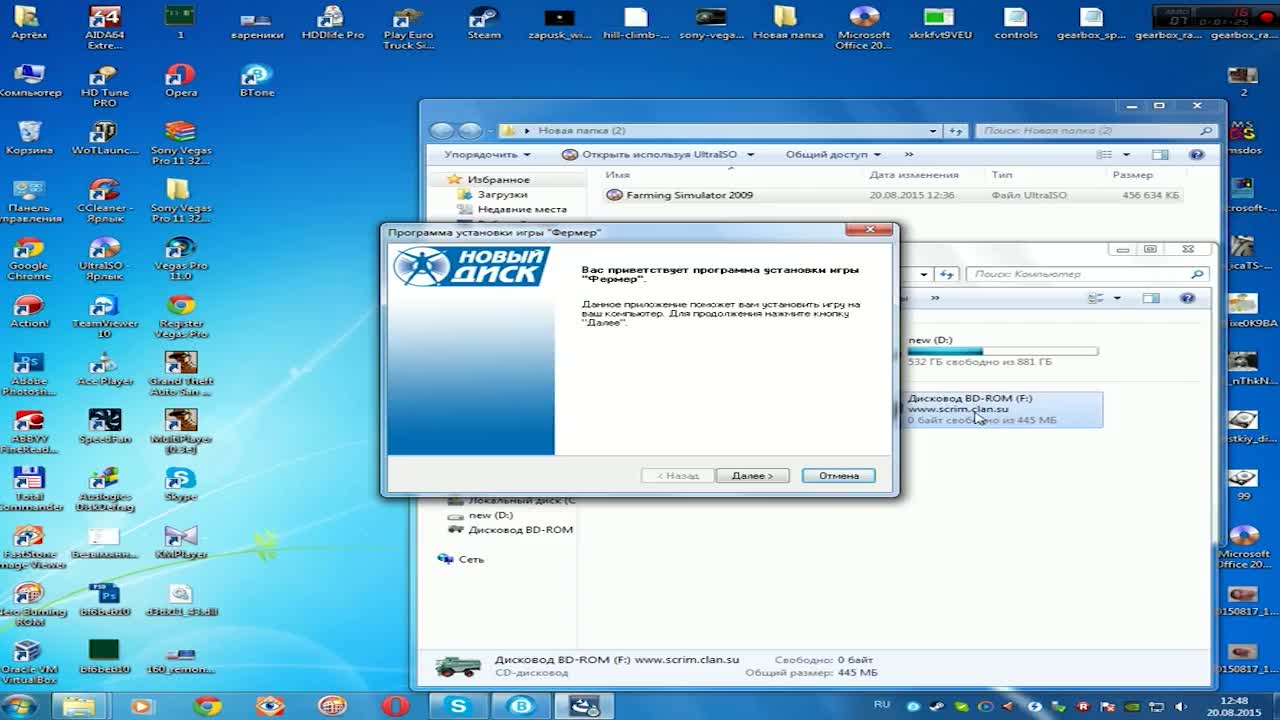This screenshot has width=1280, height=720.
Task: Open Windows Explorer from the taskbar
Action: click(79, 706)
